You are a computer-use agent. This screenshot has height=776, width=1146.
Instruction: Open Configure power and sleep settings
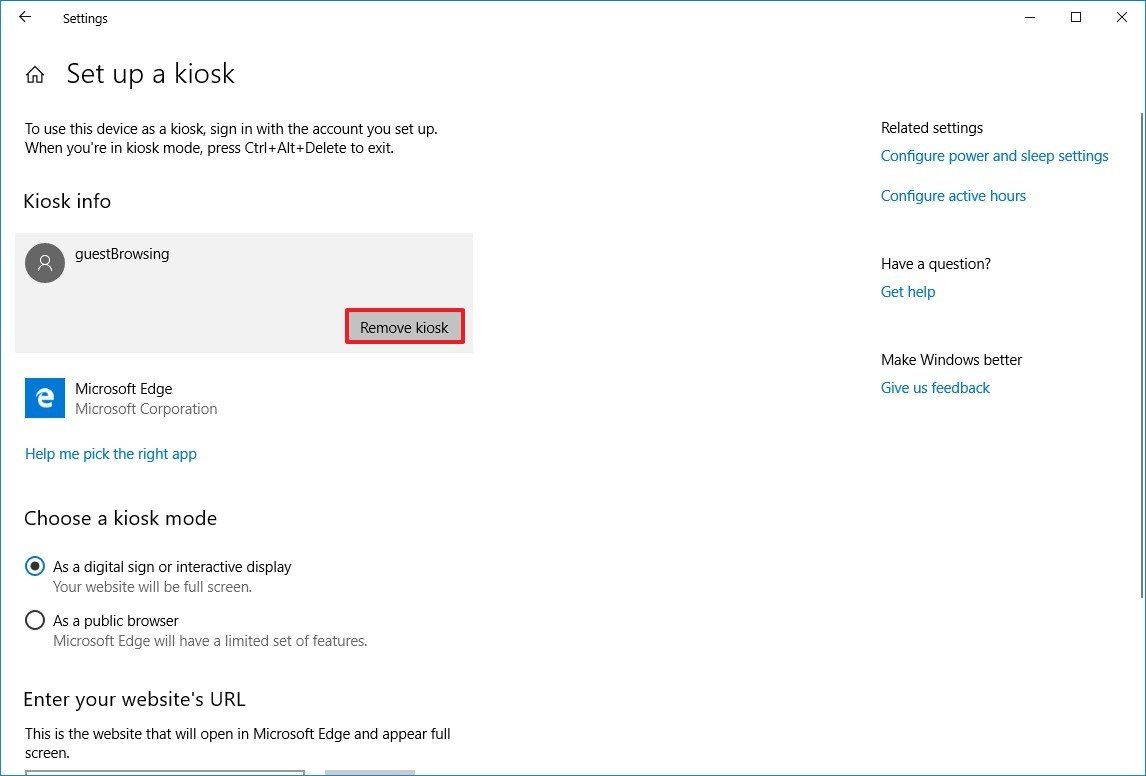click(994, 156)
